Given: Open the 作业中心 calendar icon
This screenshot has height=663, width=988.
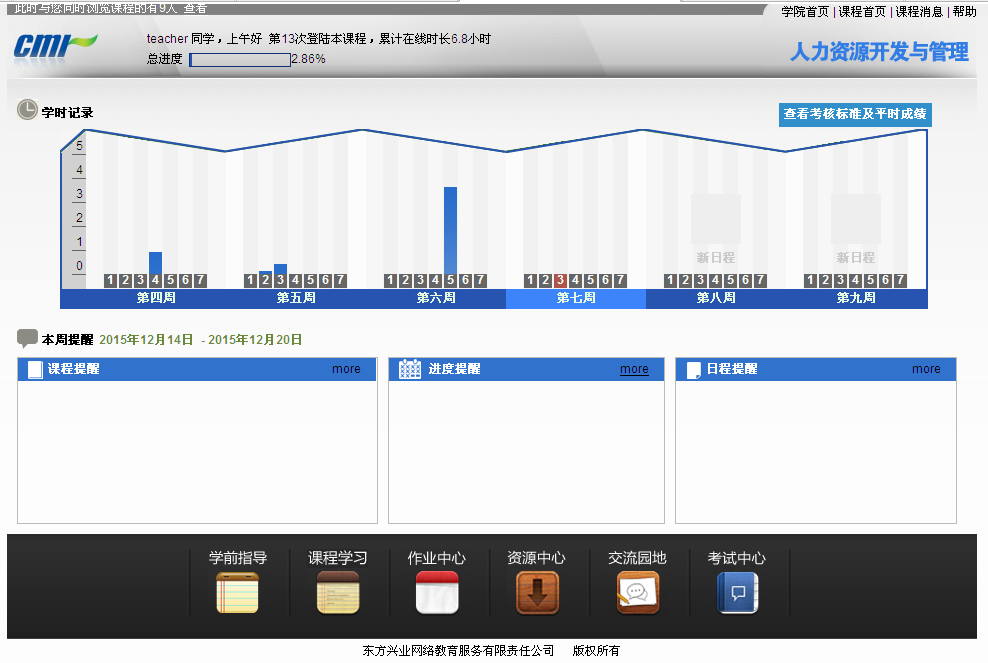Looking at the screenshot, I should 437,592.
